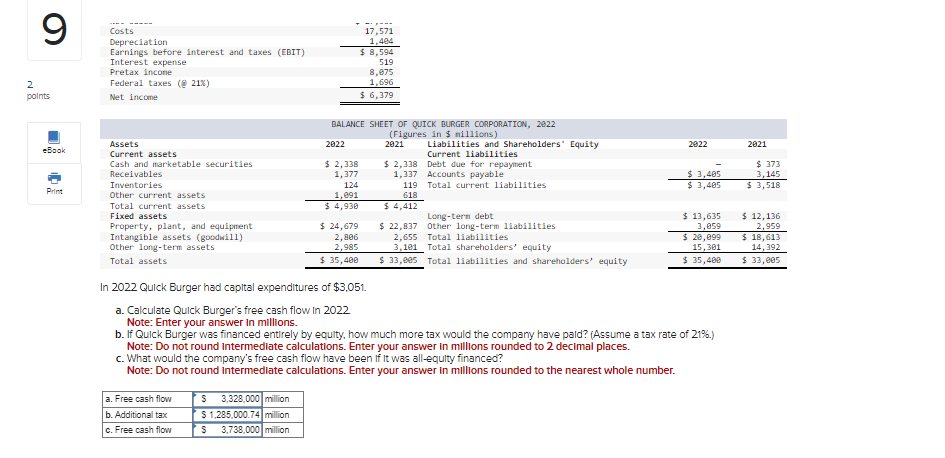Click 'Liabilities and Shareholders' Equity' column header
Image resolution: width=945 pixels, height=458 pixels.
(x=513, y=144)
